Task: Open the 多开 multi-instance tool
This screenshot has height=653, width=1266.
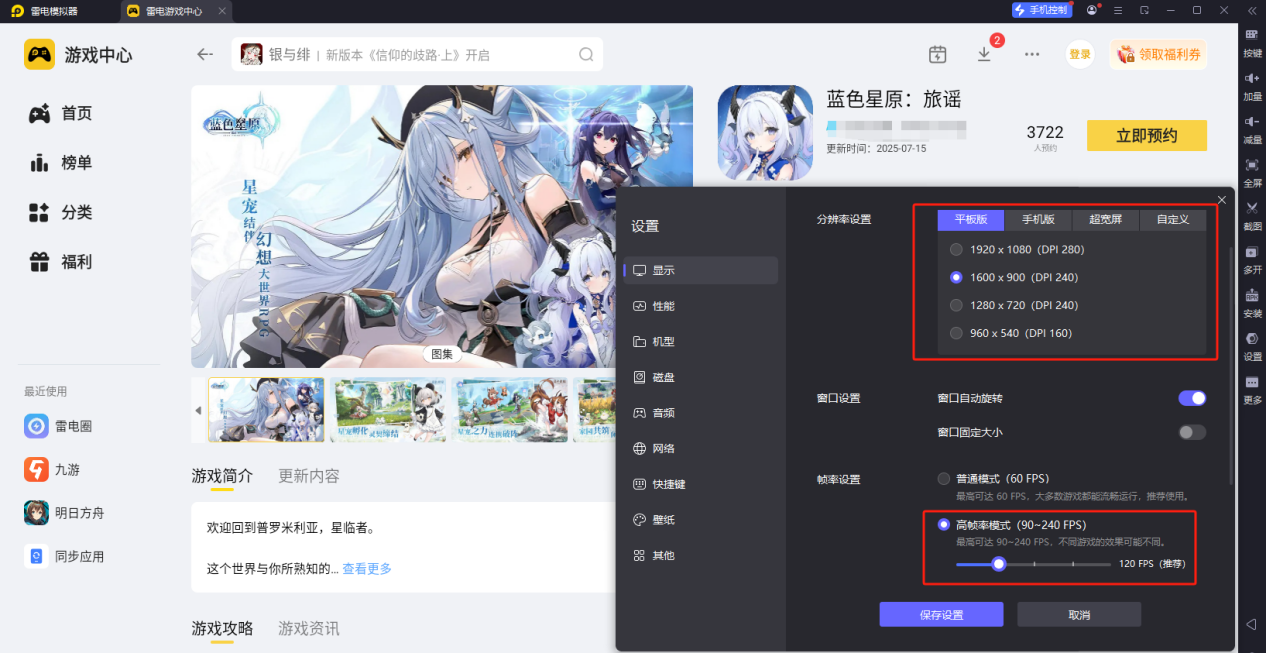Action: click(x=1252, y=259)
